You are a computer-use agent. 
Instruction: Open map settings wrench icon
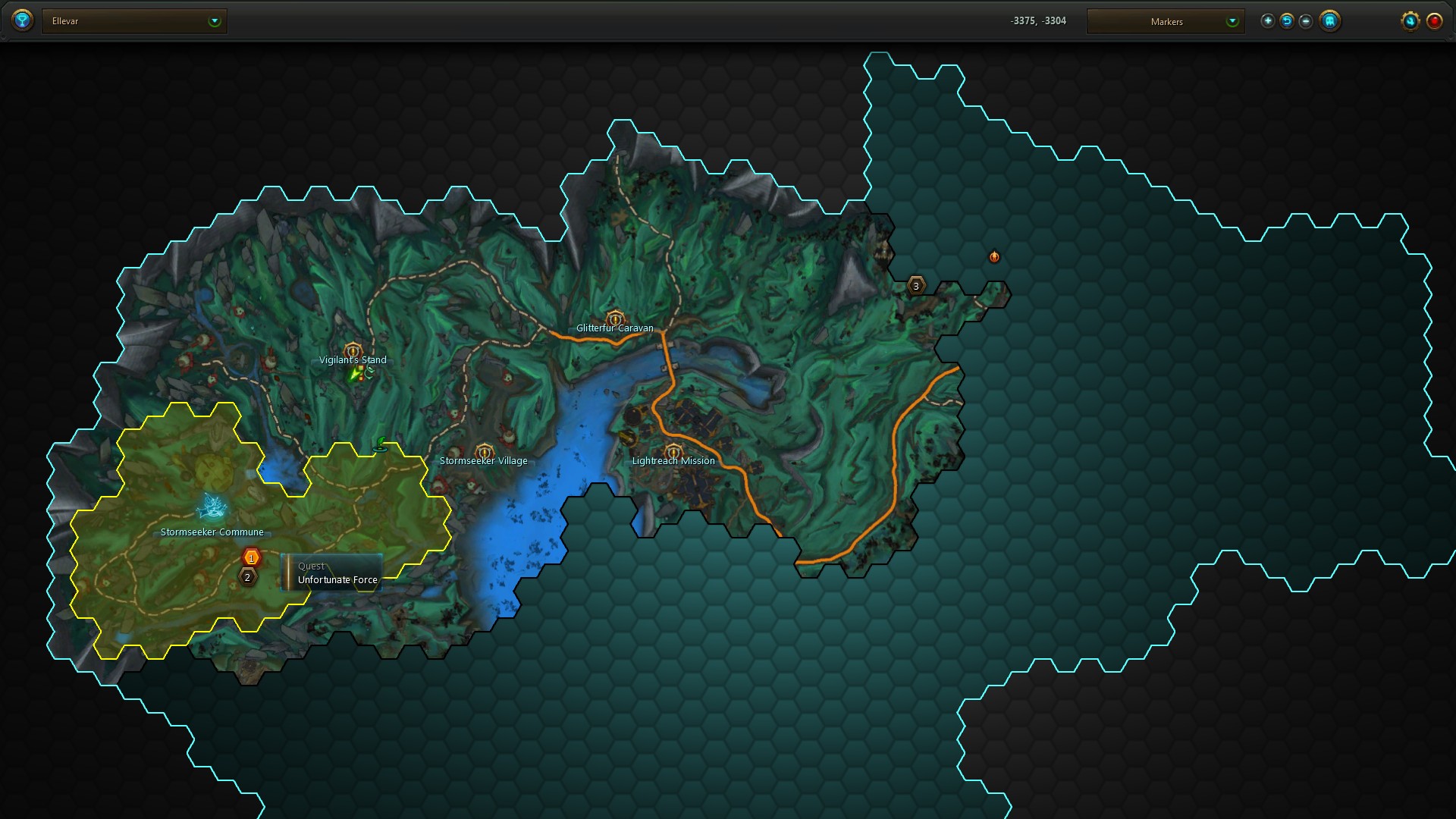pos(1410,21)
